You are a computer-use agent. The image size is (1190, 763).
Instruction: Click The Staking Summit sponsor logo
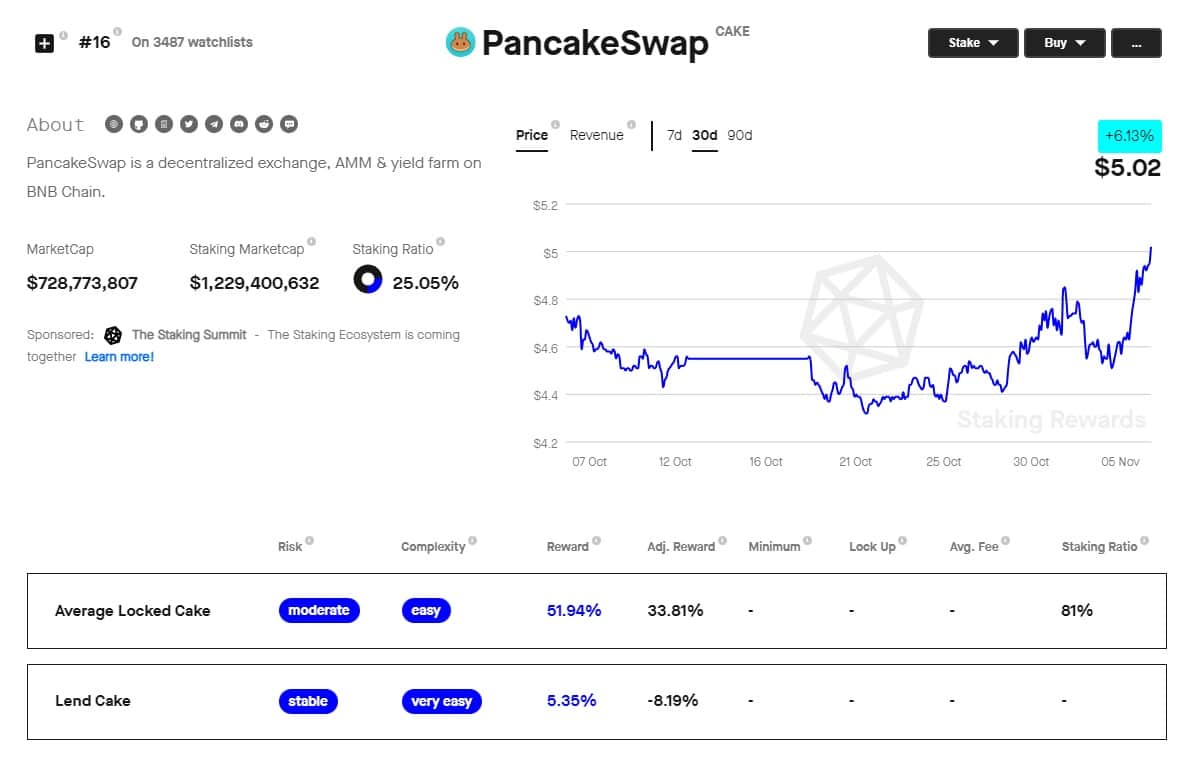pyautogui.click(x=113, y=335)
